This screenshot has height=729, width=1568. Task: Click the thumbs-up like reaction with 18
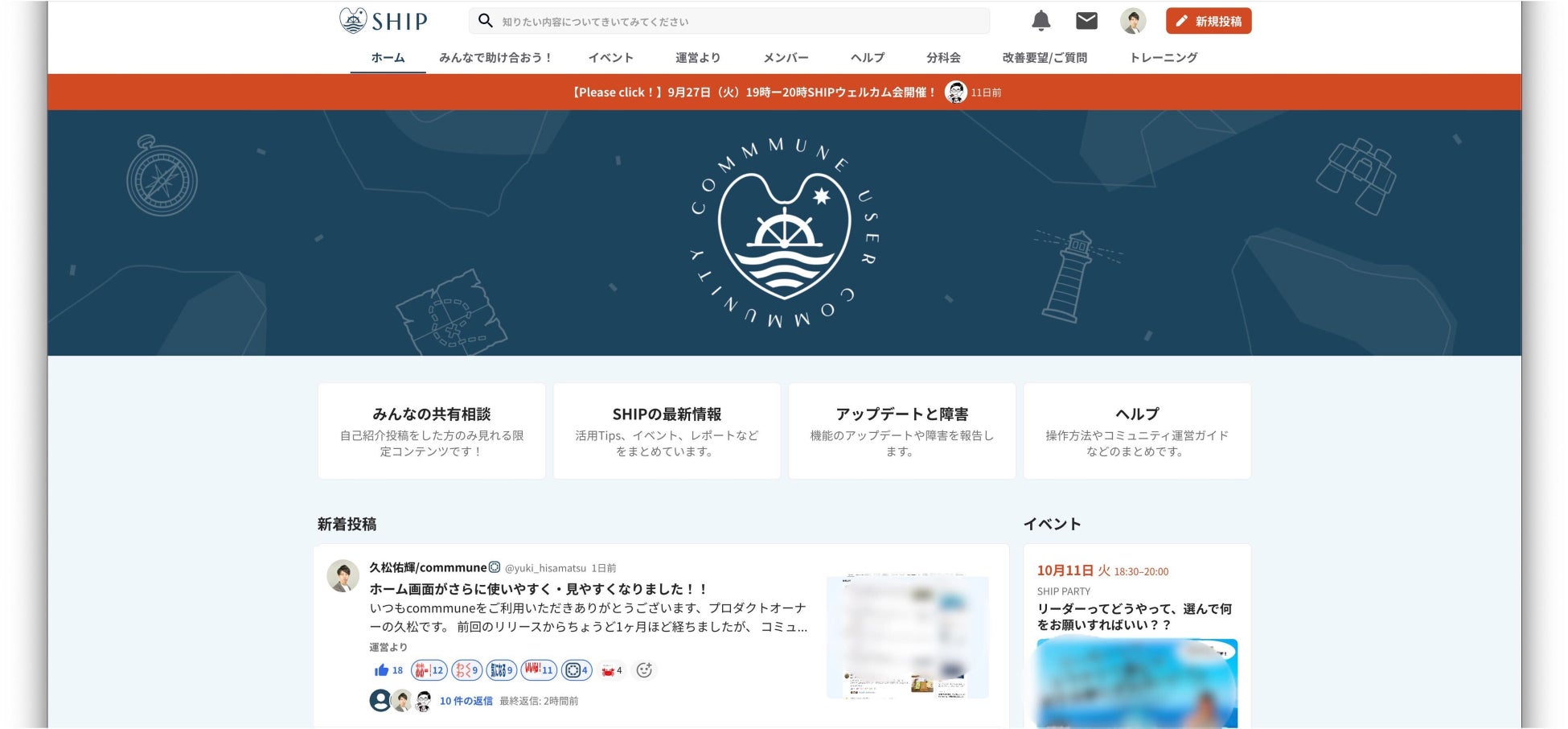coord(388,670)
